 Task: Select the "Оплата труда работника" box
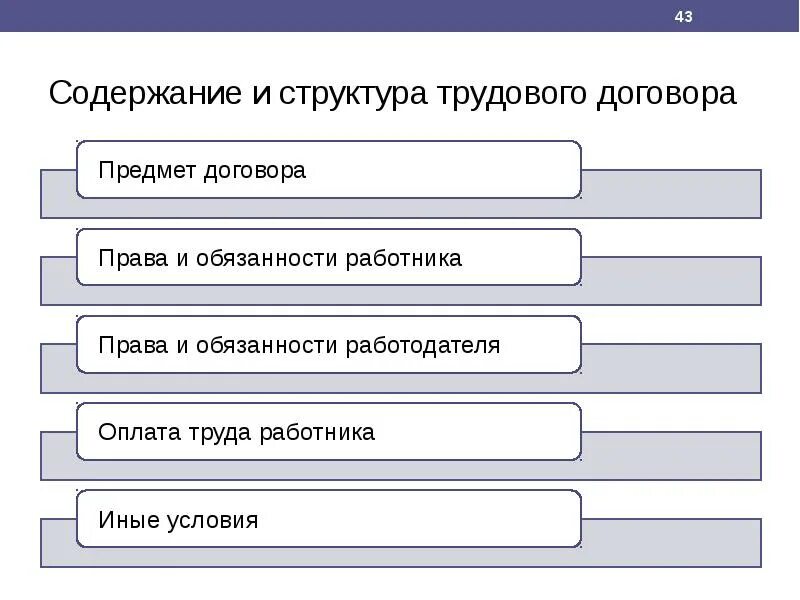coord(329,432)
